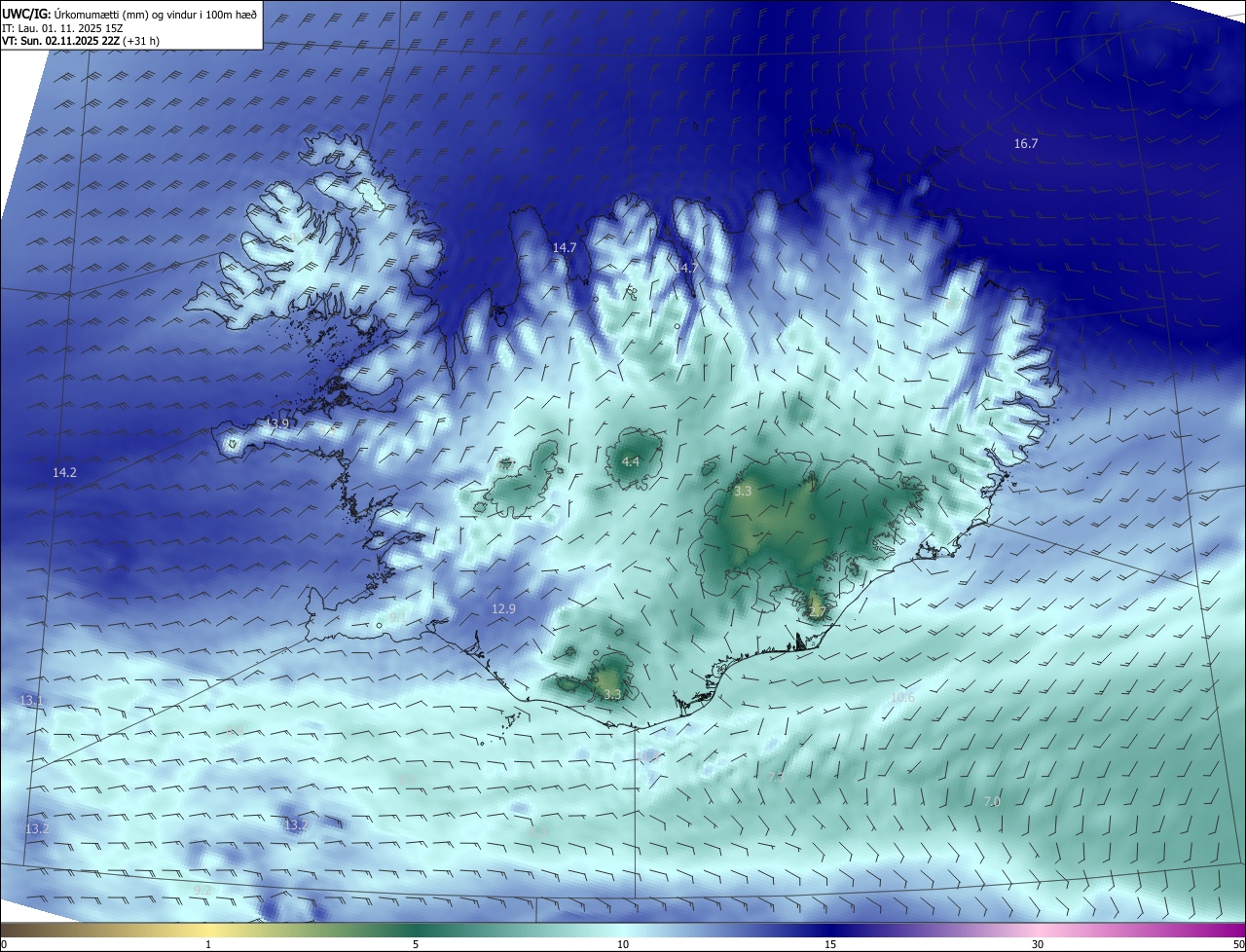
Task: Click the '15' tick label on the legend
Action: (830, 944)
